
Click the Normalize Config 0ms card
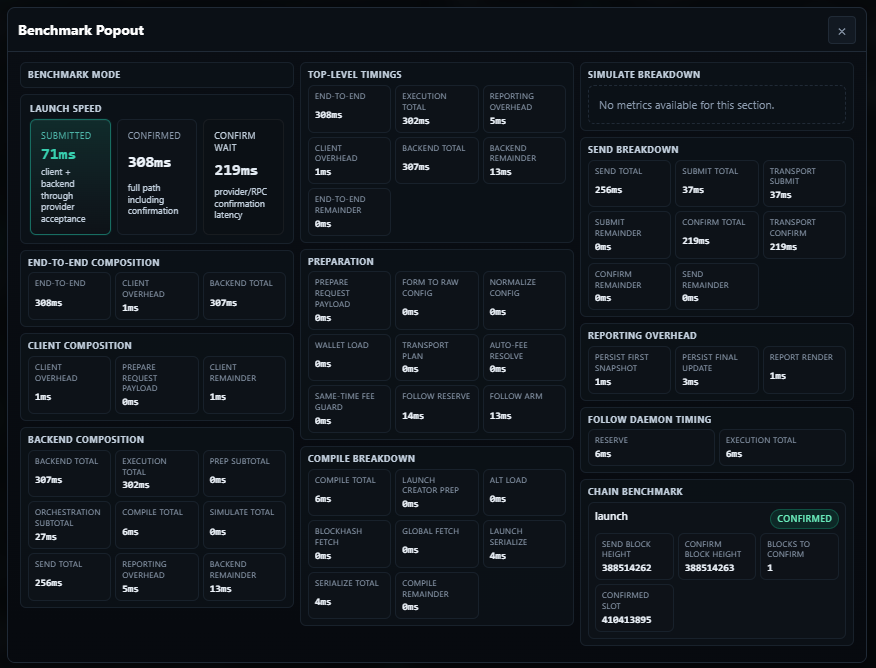(524, 300)
